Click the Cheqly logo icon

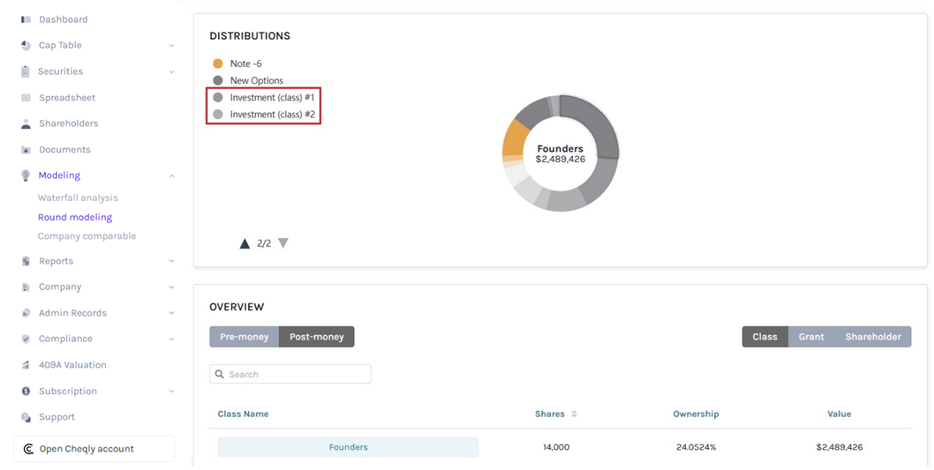point(28,449)
